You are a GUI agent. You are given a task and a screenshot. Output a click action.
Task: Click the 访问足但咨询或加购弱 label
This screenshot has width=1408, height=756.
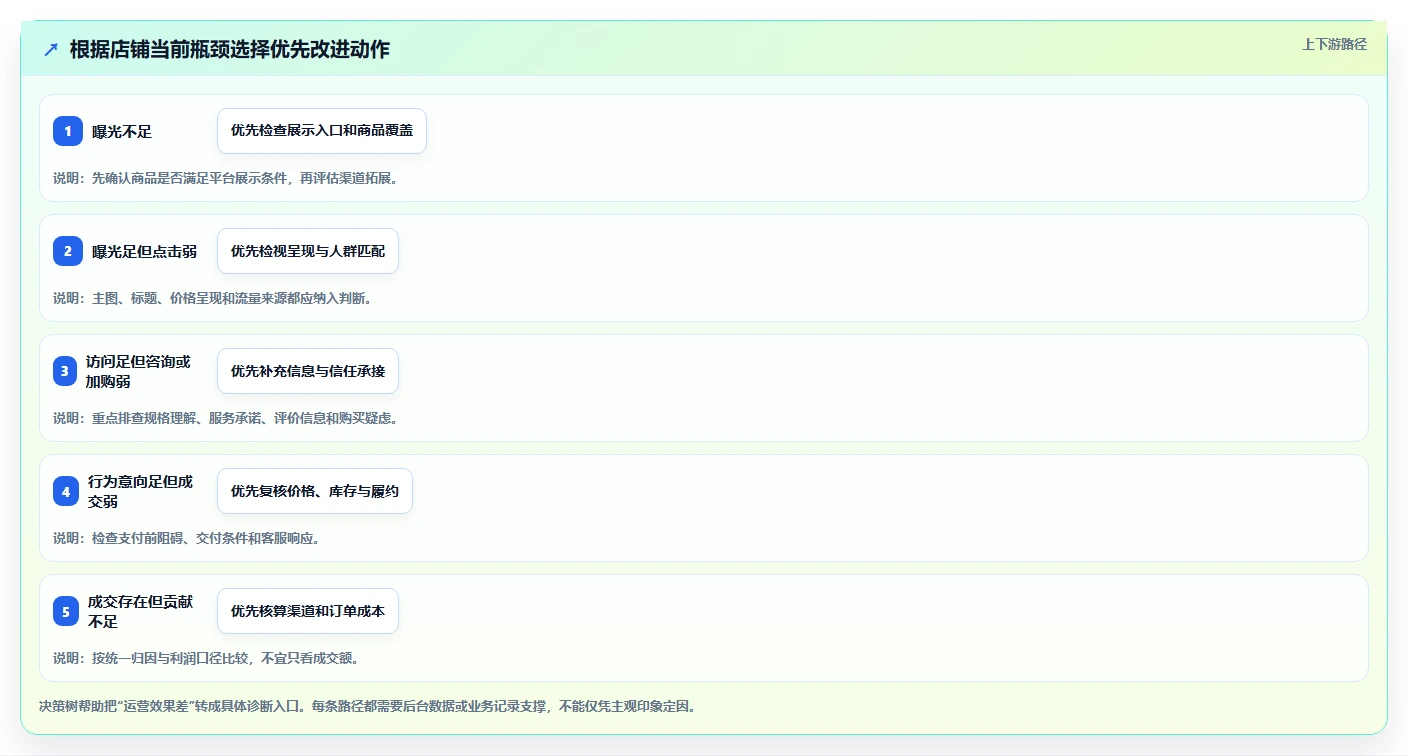[138, 371]
